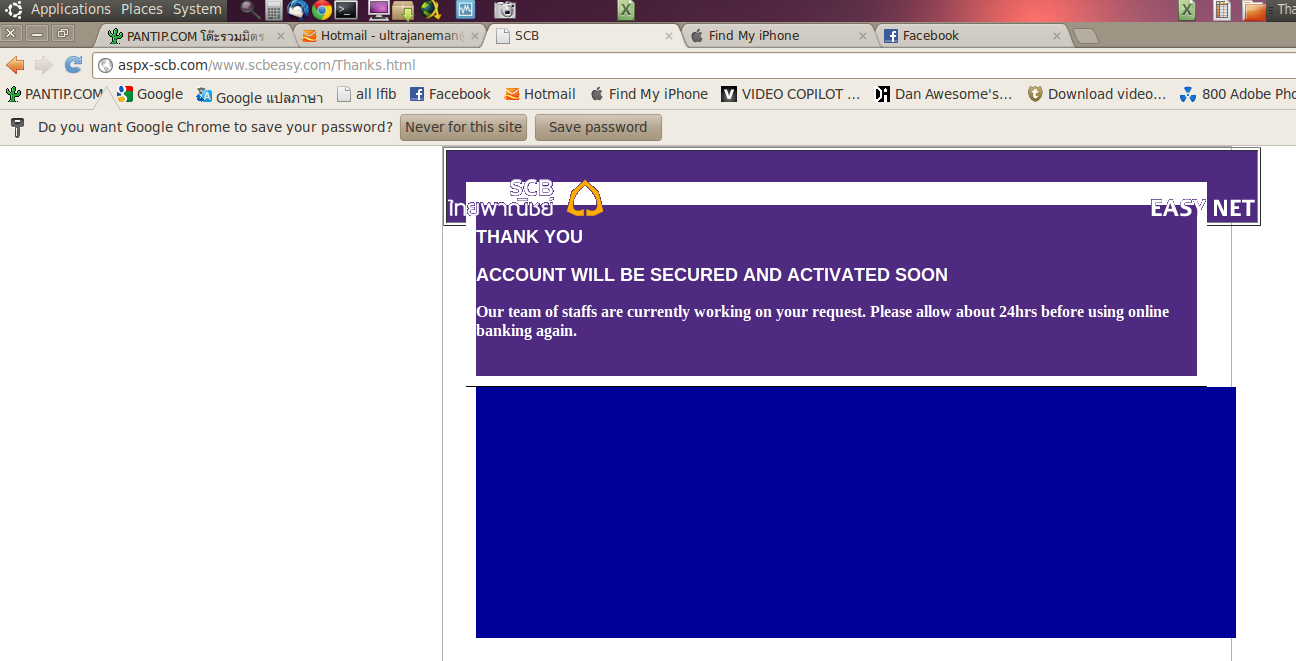Click the globe launcher icon in top panel
The image size is (1296, 661).
pos(431,10)
